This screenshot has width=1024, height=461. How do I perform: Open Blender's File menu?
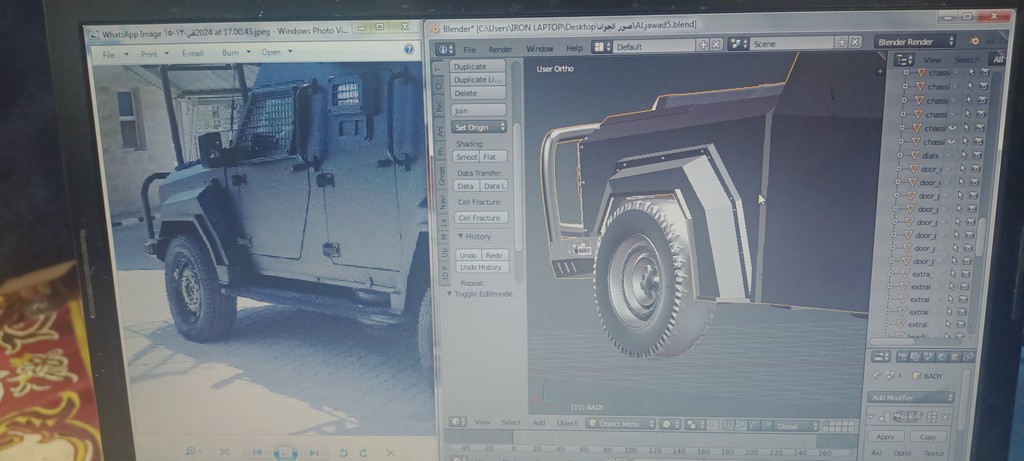(470, 50)
